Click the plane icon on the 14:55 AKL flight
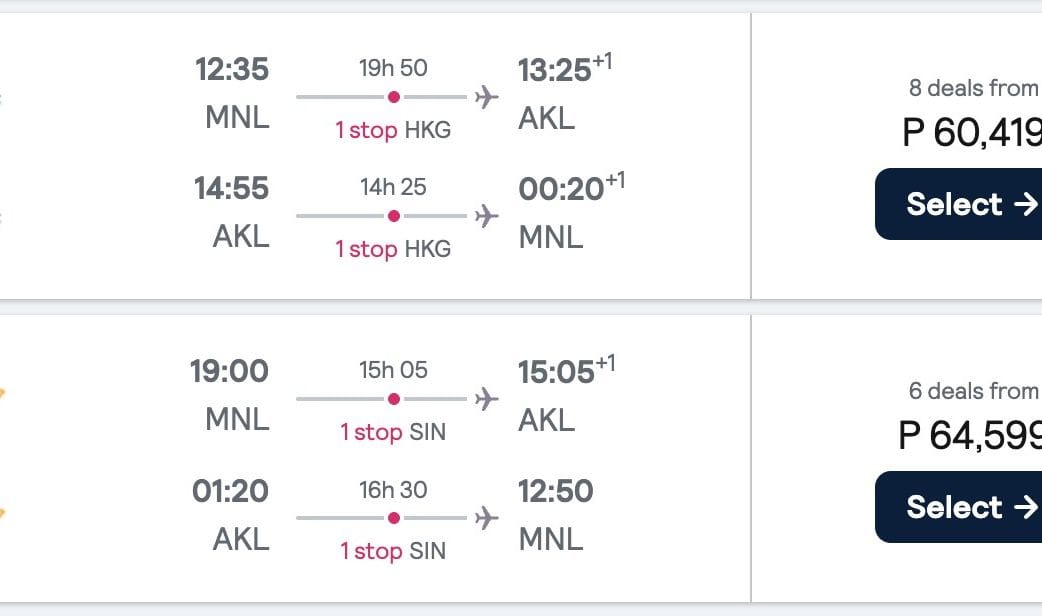This screenshot has height=616, width=1042. pyautogui.click(x=487, y=216)
